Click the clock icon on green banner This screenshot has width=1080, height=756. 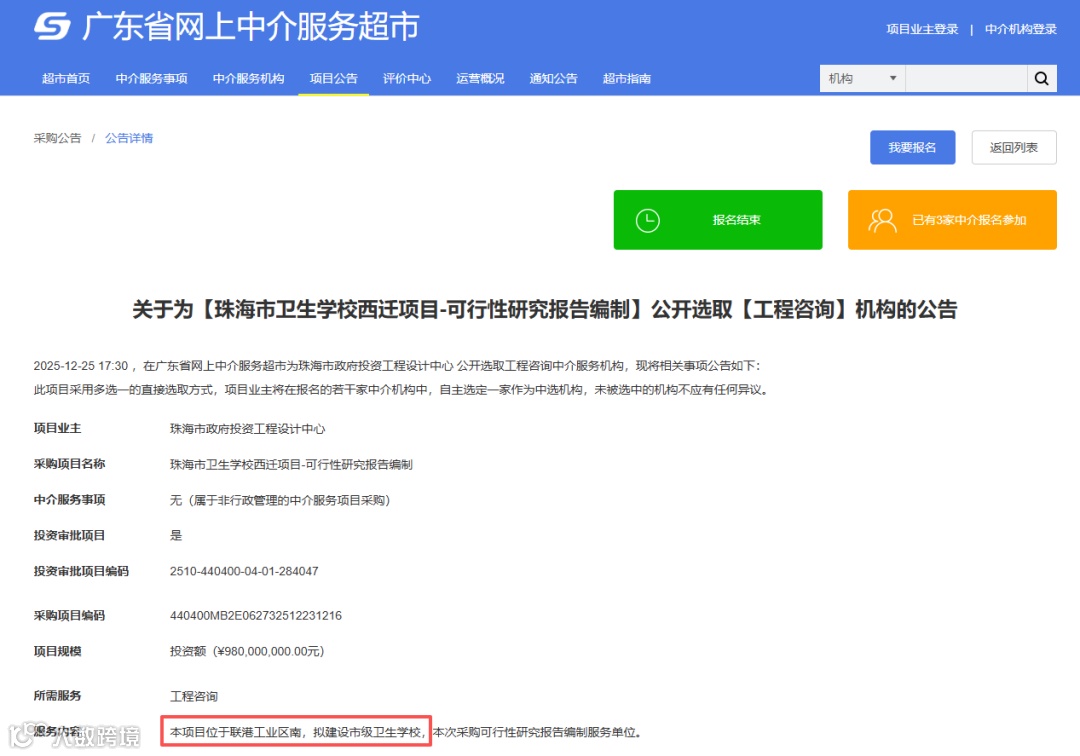pos(647,220)
